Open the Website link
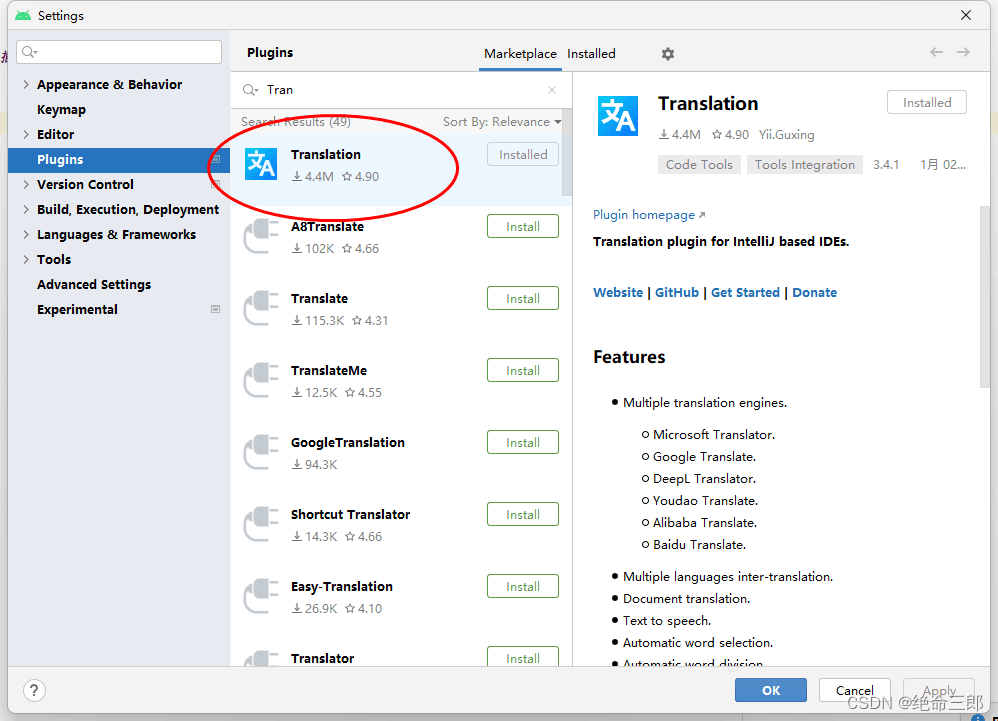 pos(617,293)
